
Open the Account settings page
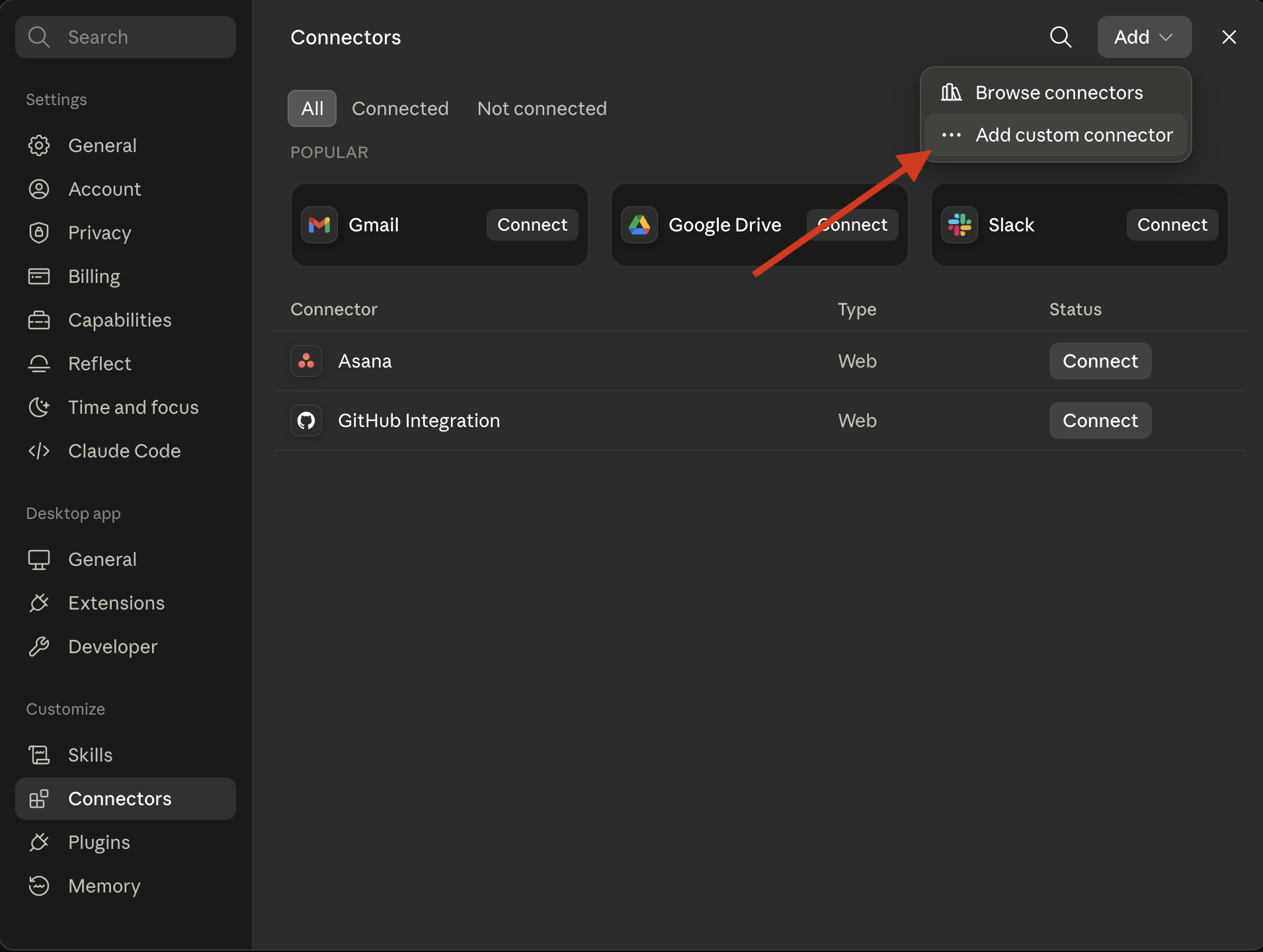click(x=126, y=189)
